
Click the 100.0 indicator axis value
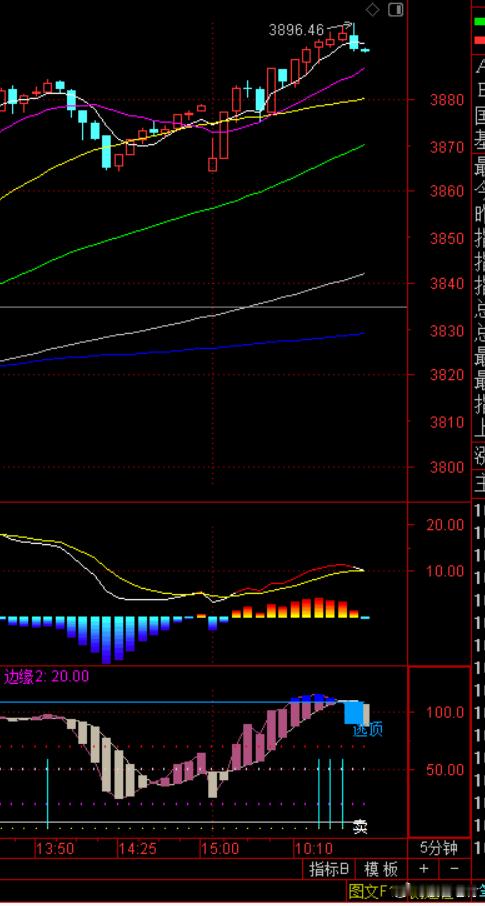pyautogui.click(x=445, y=712)
